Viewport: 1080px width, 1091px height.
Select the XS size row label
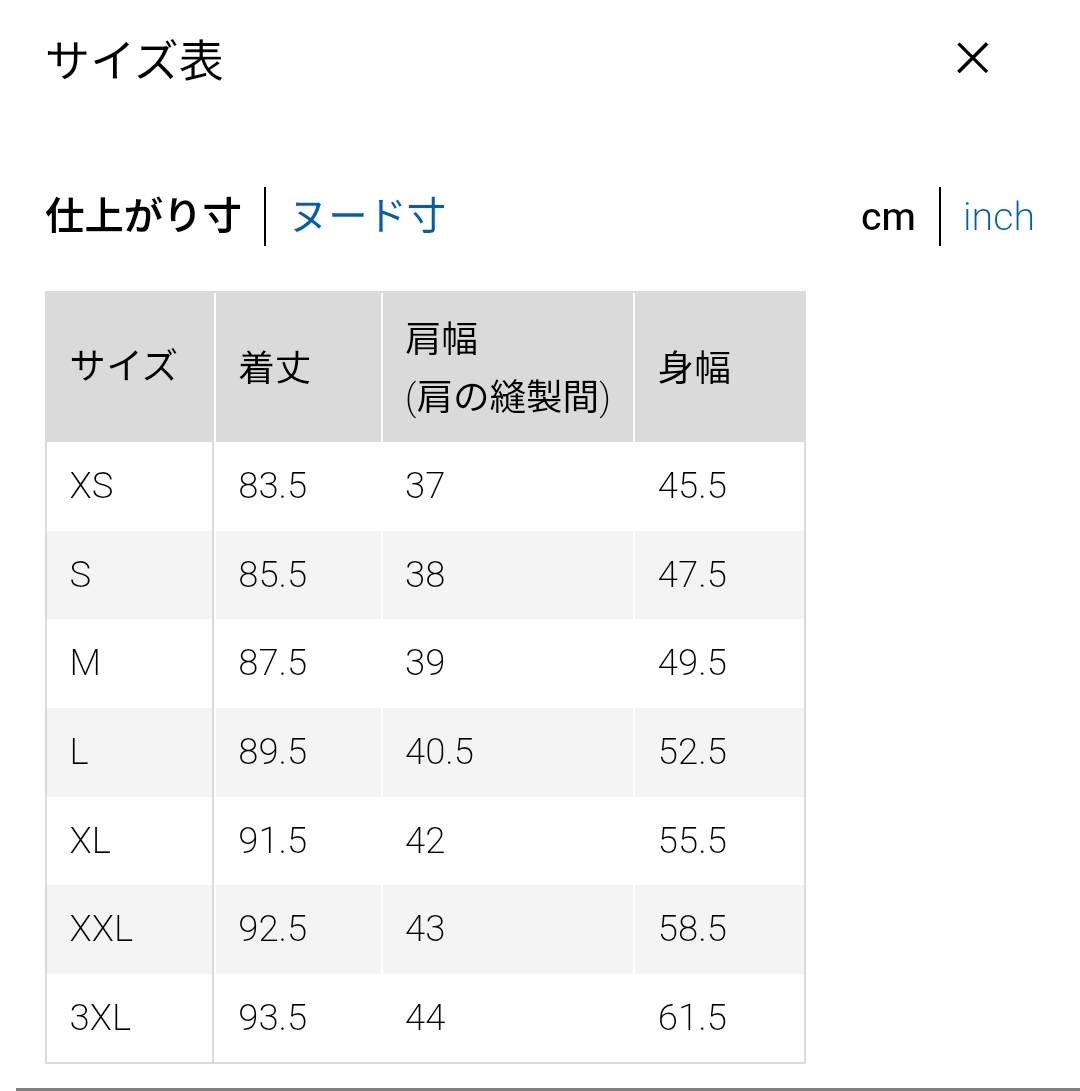92,486
